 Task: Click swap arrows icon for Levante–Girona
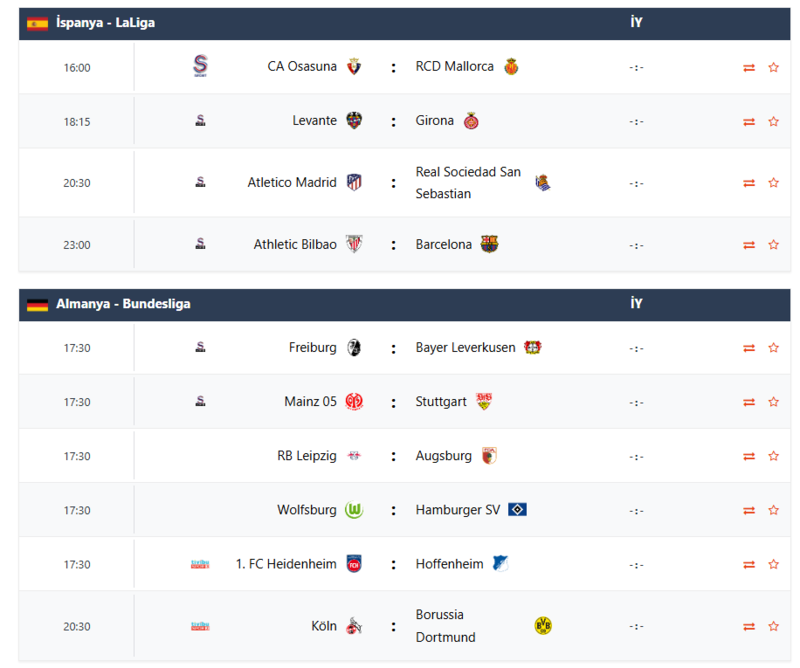tap(749, 122)
